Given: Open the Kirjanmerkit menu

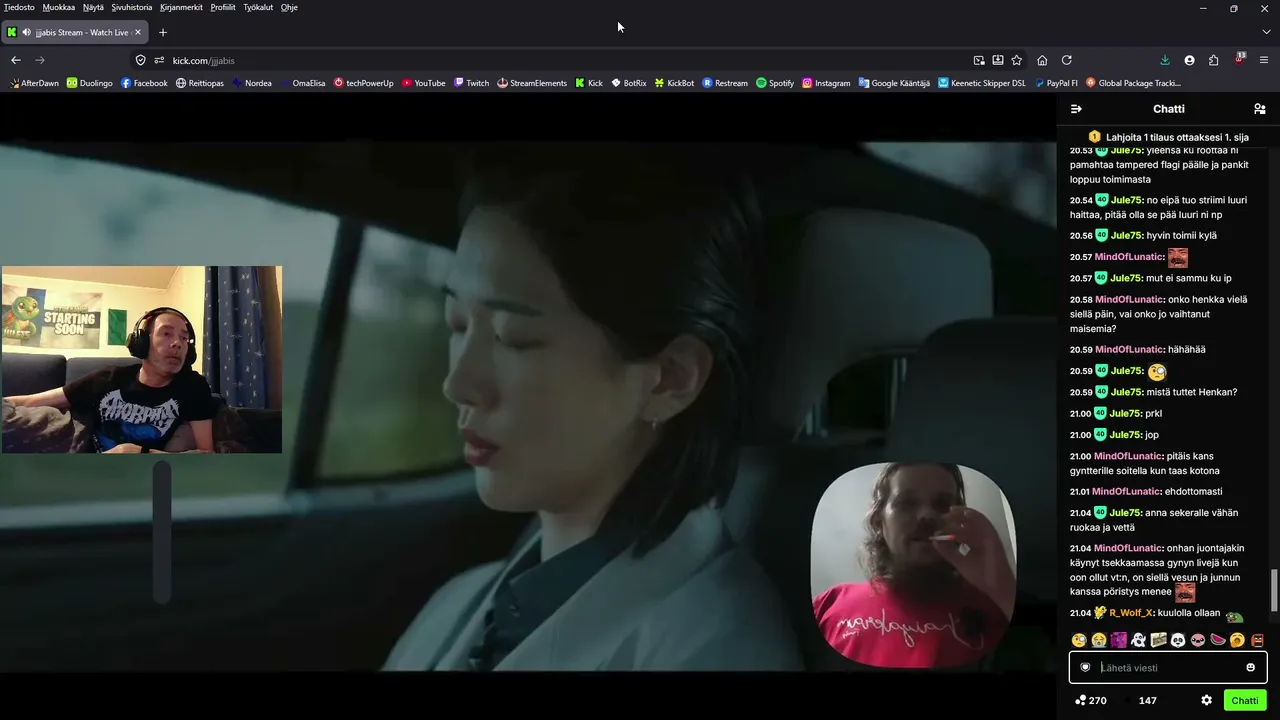Looking at the screenshot, I should 181,7.
